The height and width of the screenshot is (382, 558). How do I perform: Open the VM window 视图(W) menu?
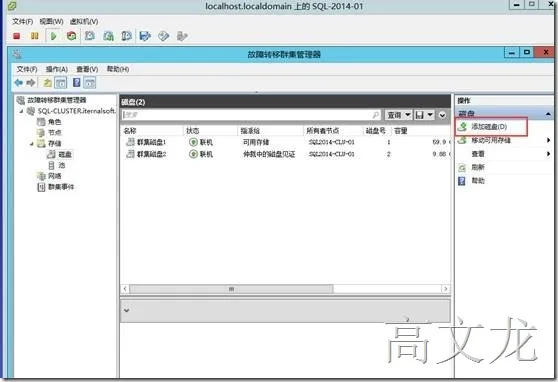[x=51, y=21]
